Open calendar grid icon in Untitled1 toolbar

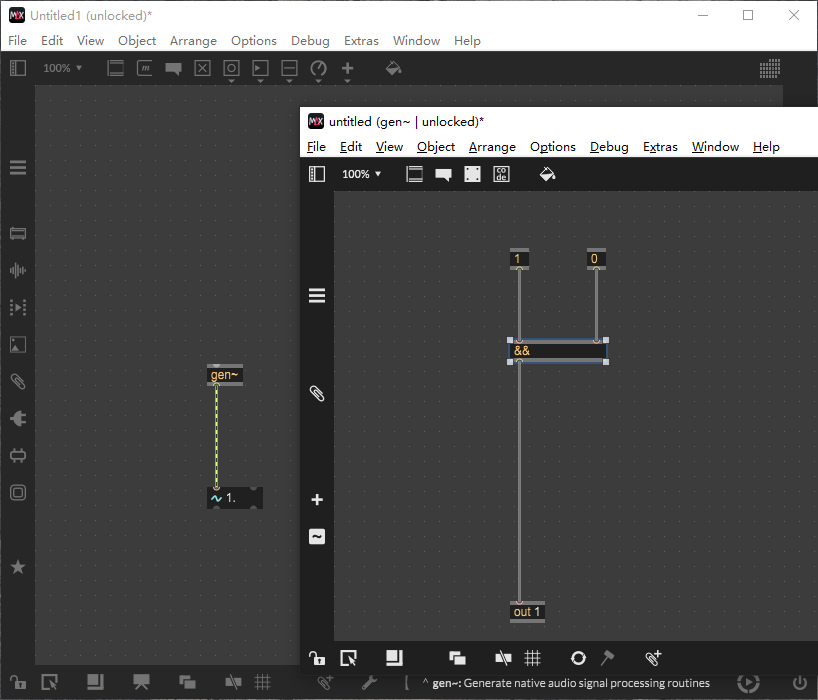point(769,68)
